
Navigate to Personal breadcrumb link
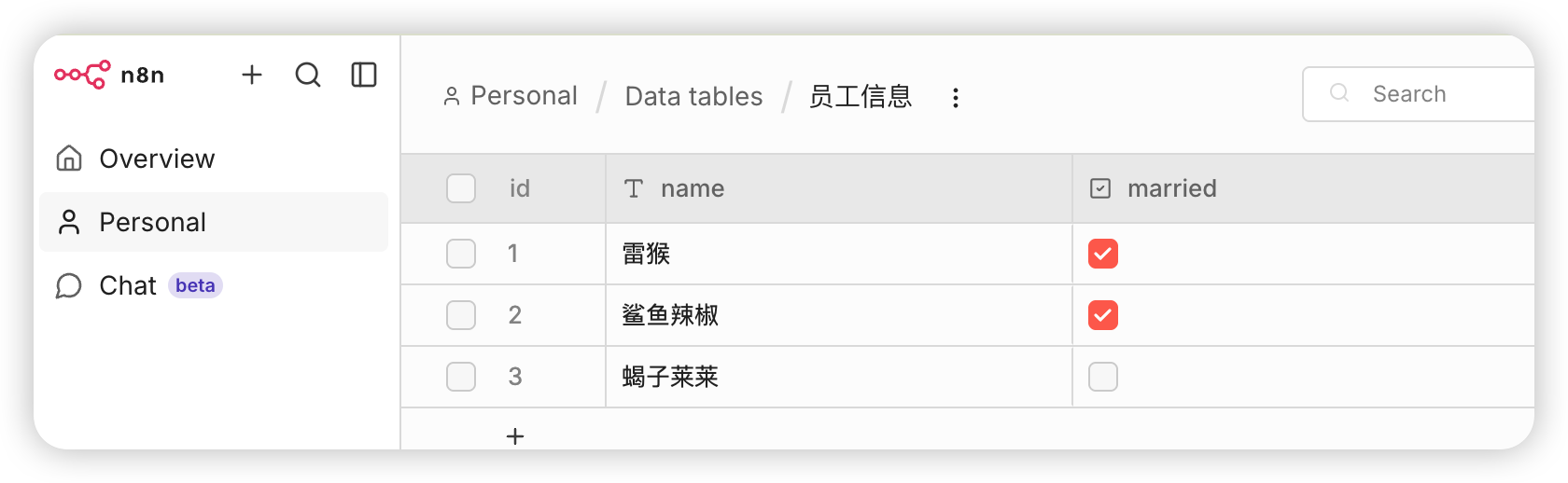click(x=523, y=96)
